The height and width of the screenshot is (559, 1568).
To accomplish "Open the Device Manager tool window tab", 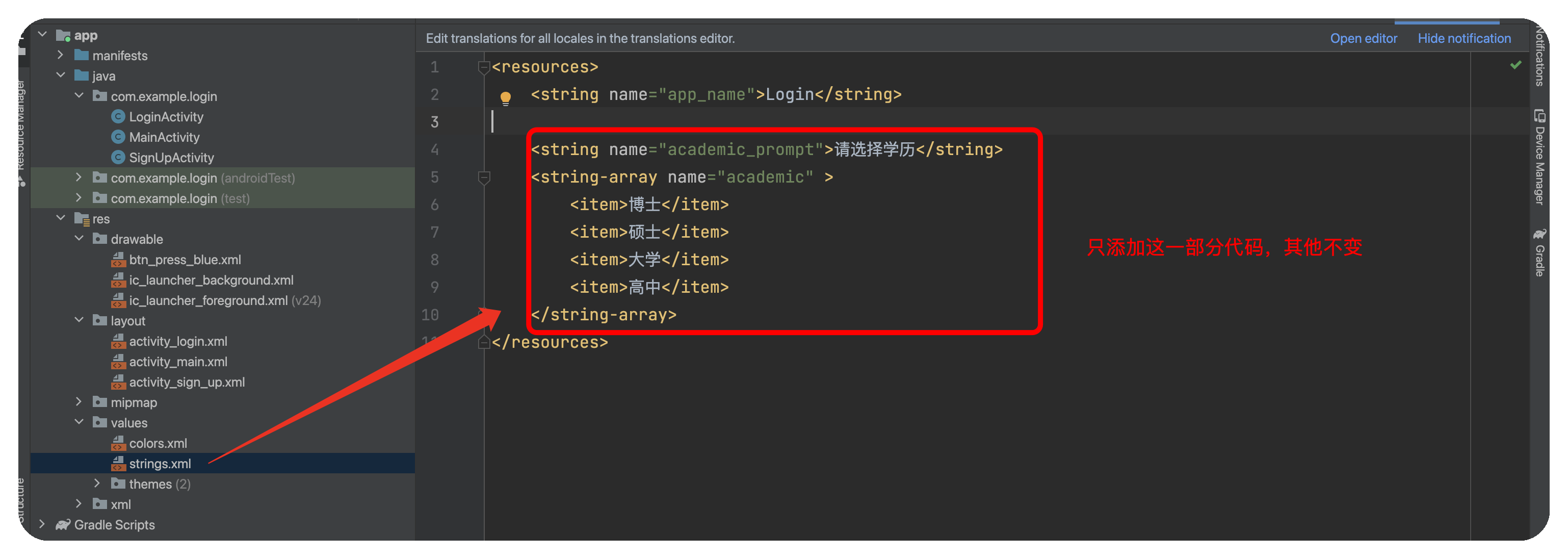I will (x=1539, y=157).
